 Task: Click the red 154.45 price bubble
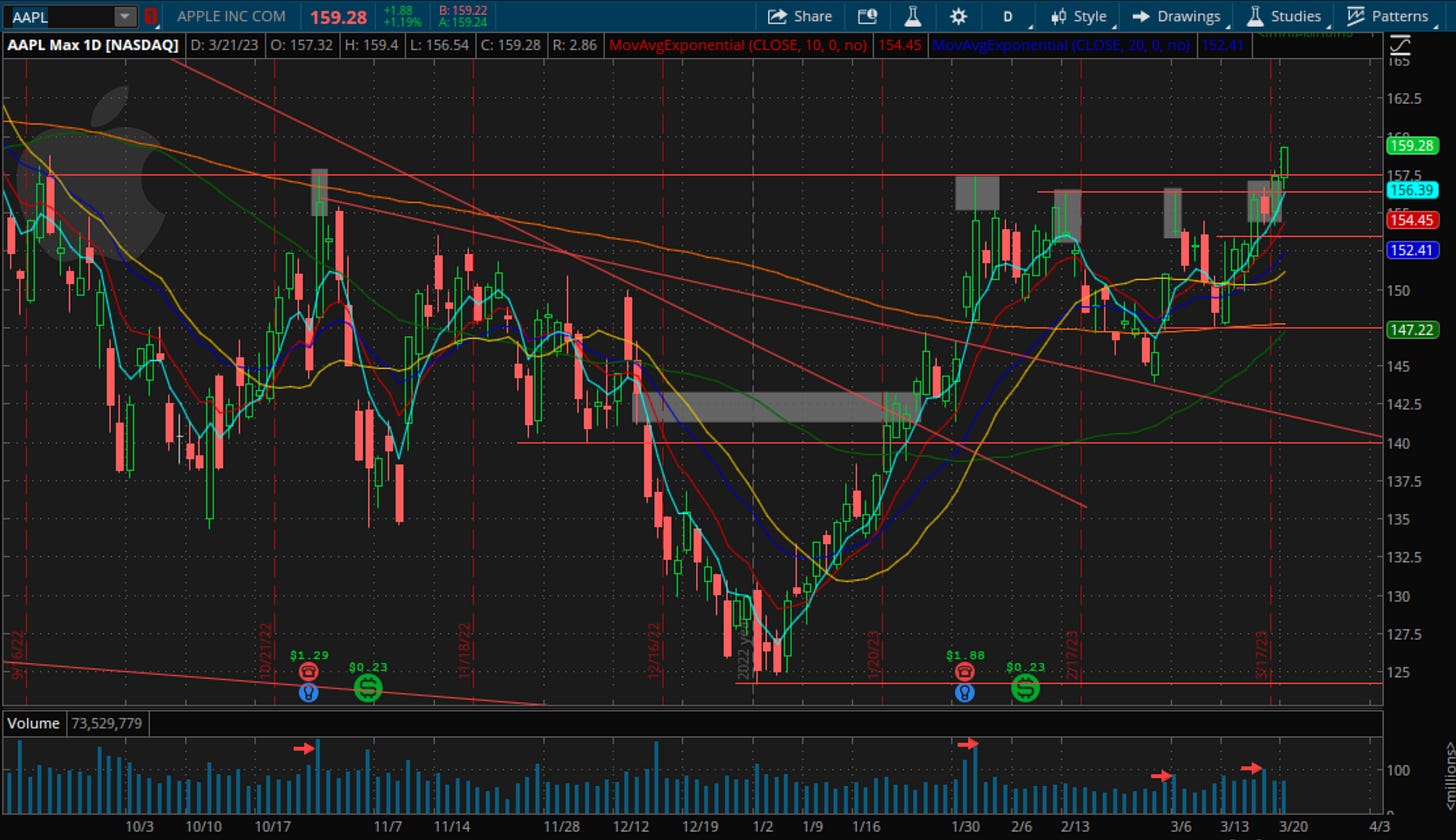(1412, 220)
